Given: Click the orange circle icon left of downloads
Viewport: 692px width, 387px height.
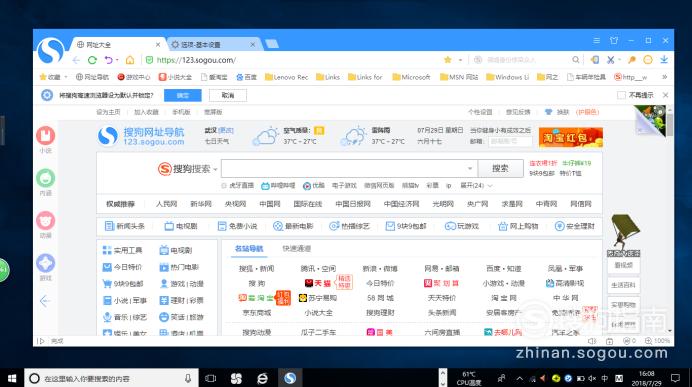Looking at the screenshot, I should (648, 60).
